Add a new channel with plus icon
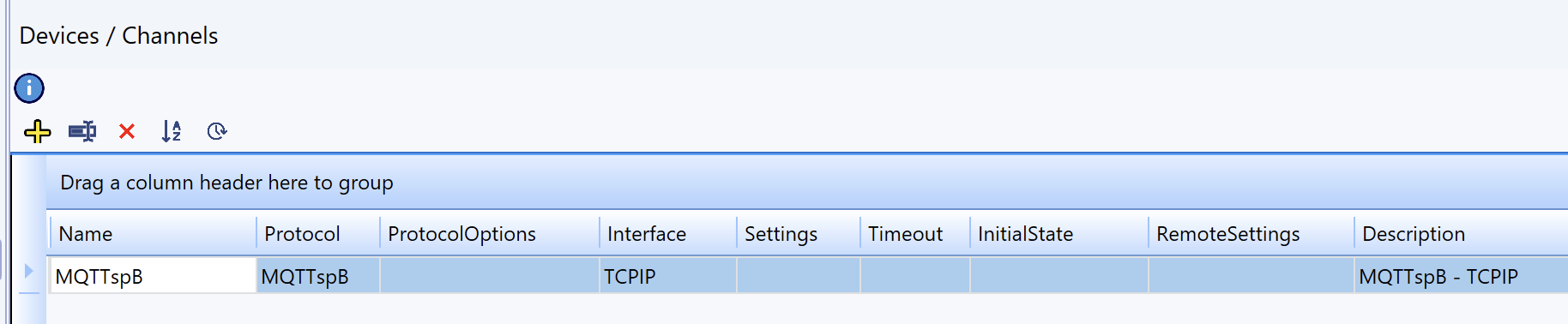Screen dimensions: 1568x324 (38, 131)
